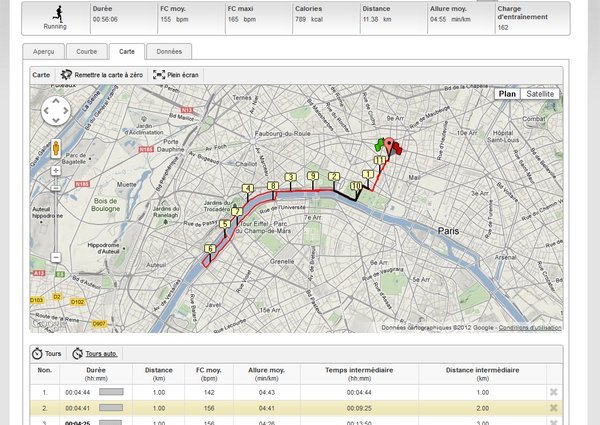Screen dimensions: 600x425
Task: Select the Tours auto. link
Action: click(101, 354)
